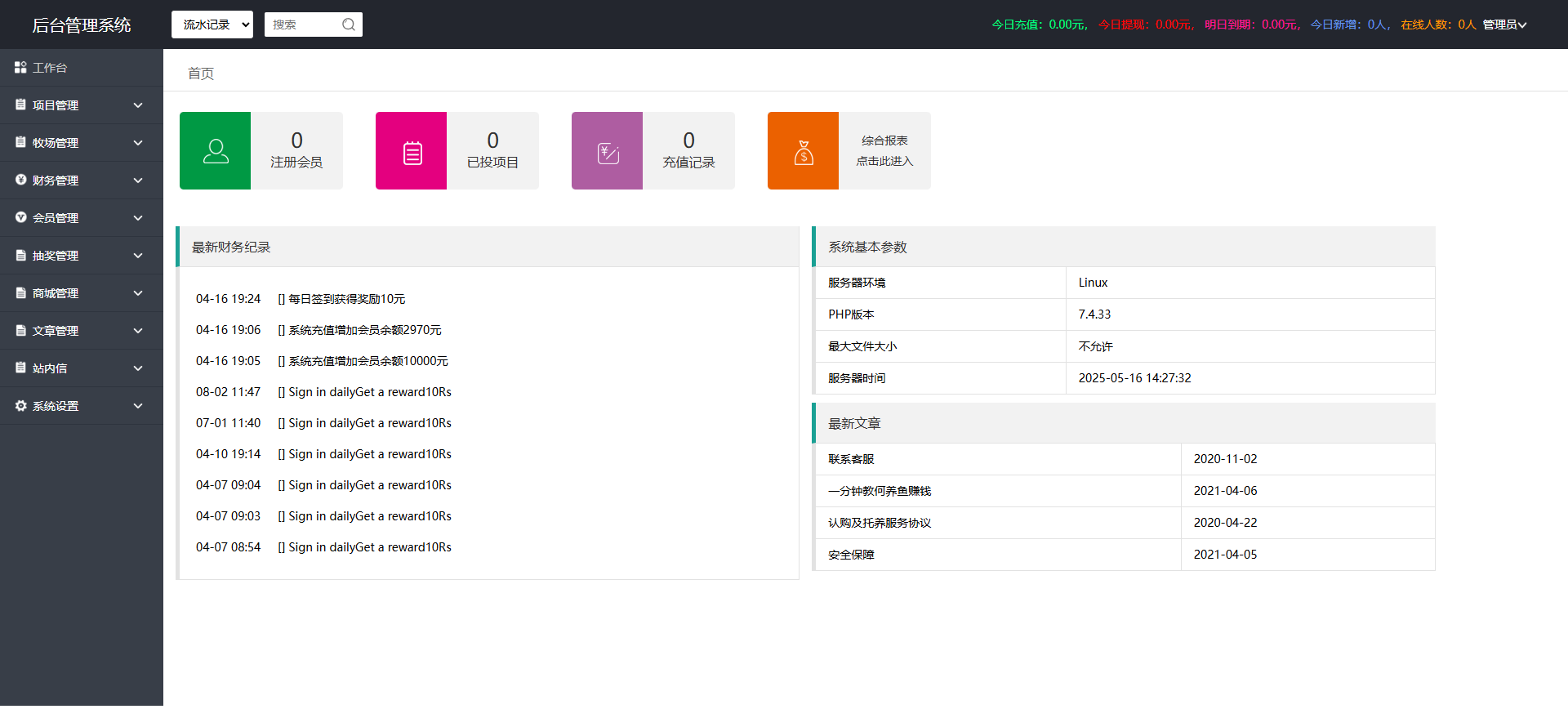Select 商城管理 menu label
The height and width of the screenshot is (718, 1568).
56,293
